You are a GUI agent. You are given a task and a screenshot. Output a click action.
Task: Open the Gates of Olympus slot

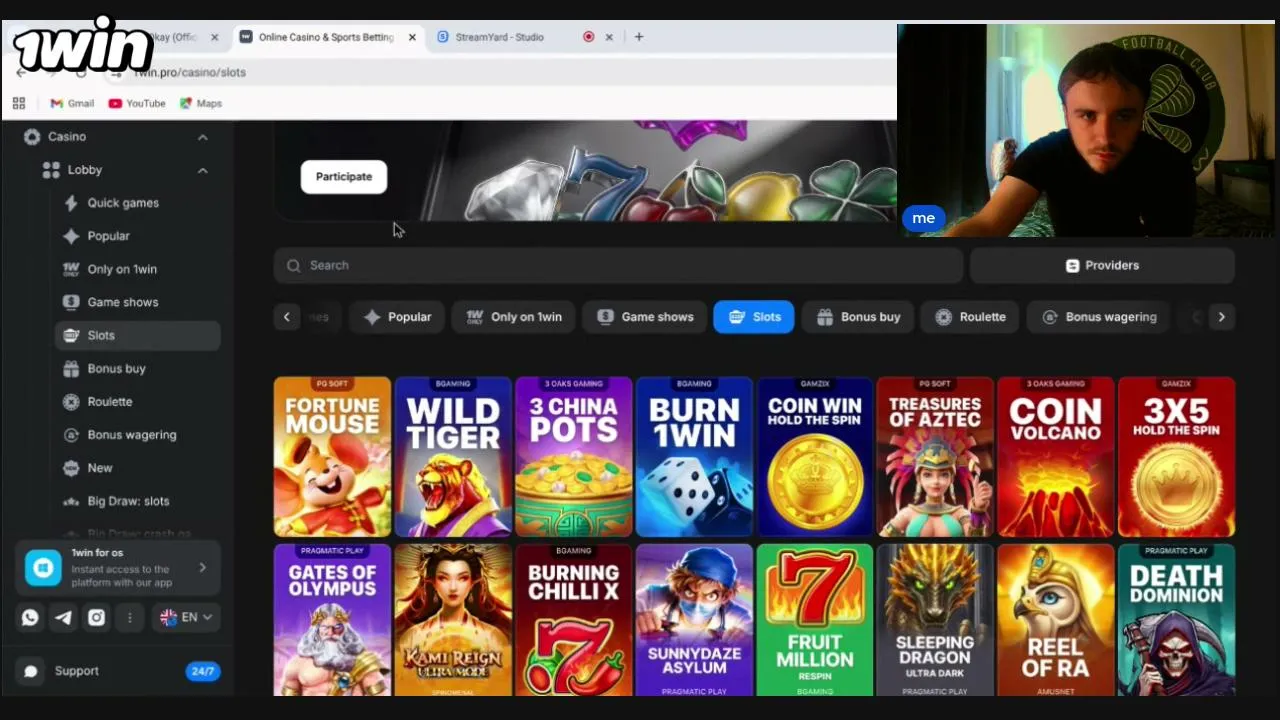pyautogui.click(x=332, y=620)
